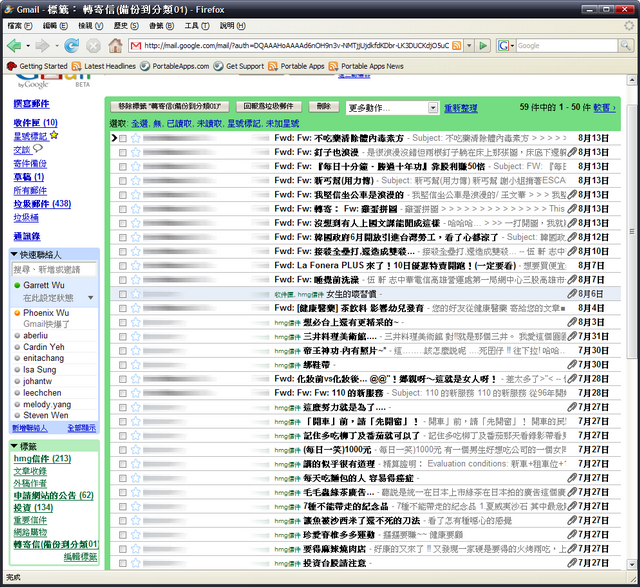Click the vertical scrollbar up arrow

(632, 80)
